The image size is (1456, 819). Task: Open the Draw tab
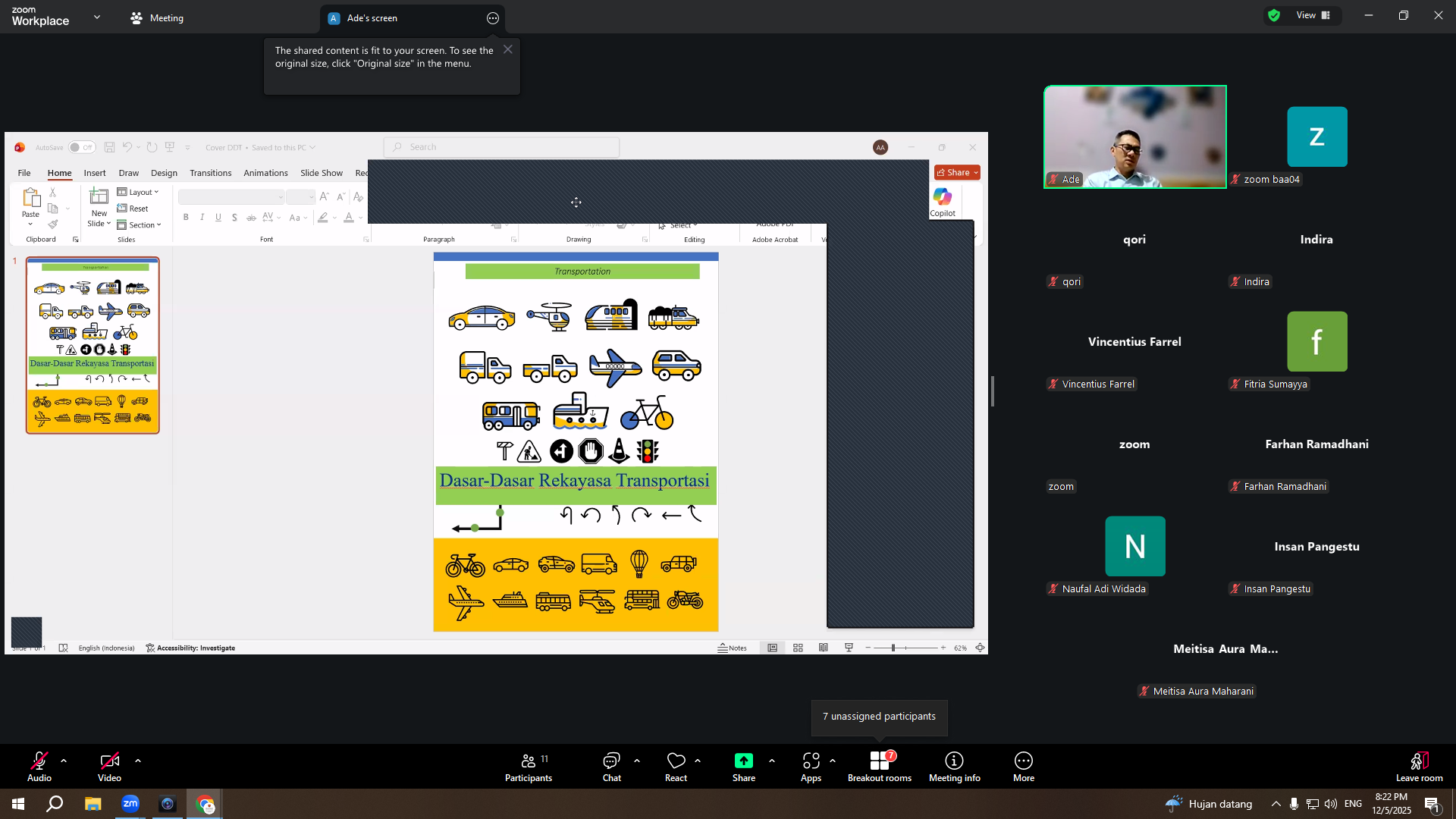pos(129,173)
